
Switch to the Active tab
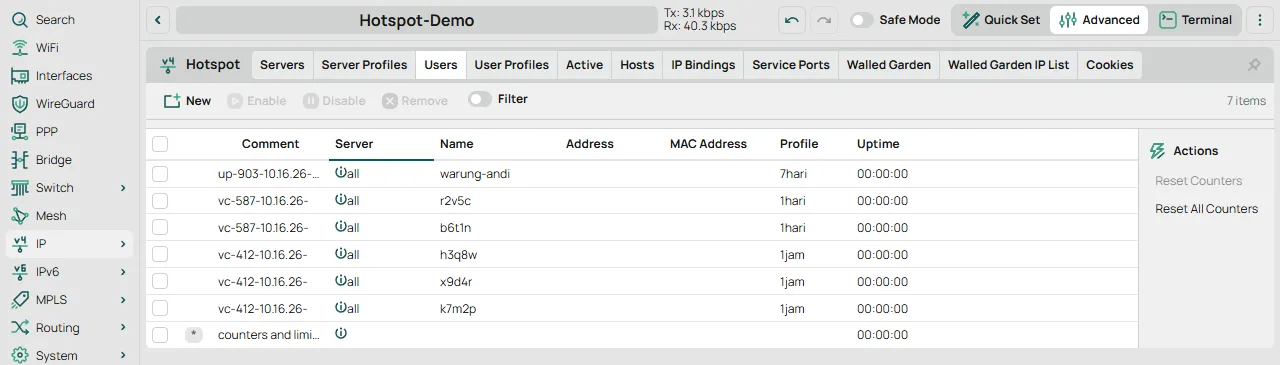(584, 65)
